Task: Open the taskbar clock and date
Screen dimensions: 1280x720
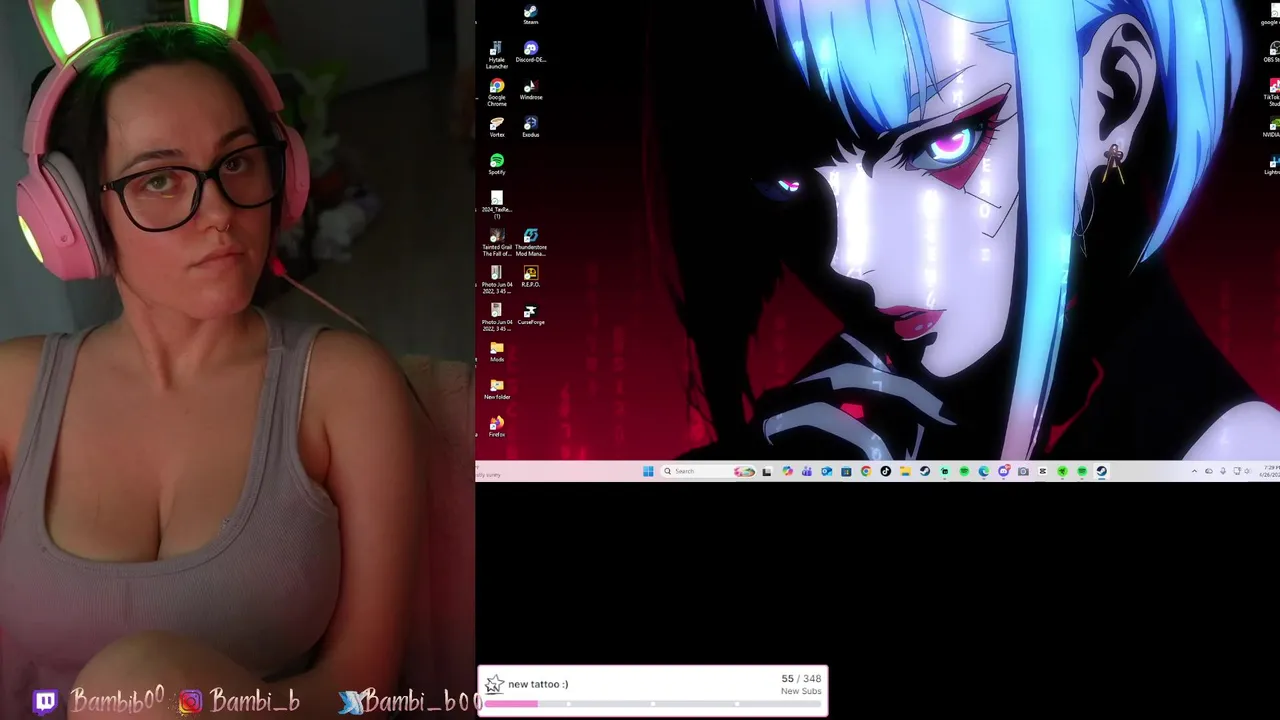Action: (1269, 471)
